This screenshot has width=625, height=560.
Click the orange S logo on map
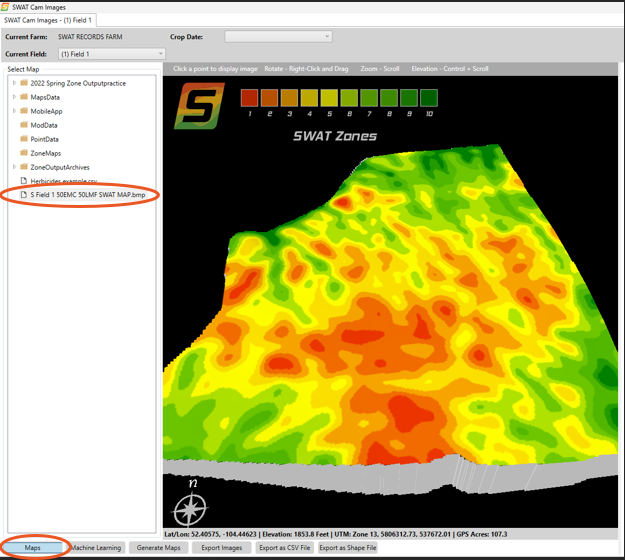click(x=199, y=106)
